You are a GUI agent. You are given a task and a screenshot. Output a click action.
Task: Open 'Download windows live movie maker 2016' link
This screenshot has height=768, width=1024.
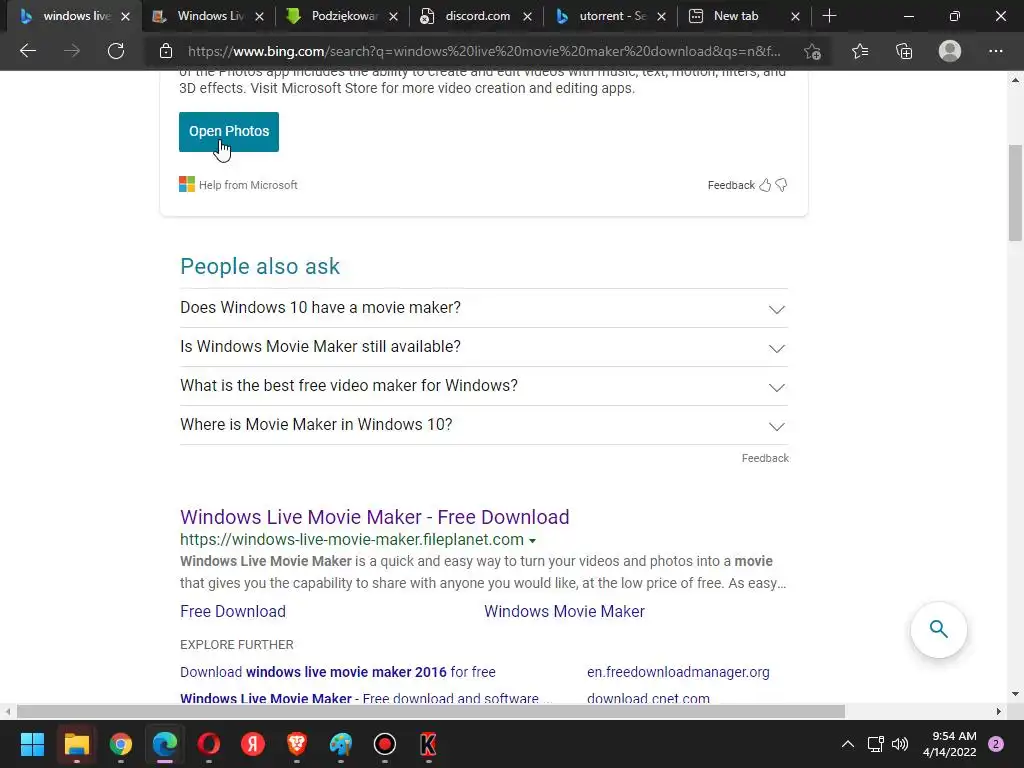(x=338, y=672)
